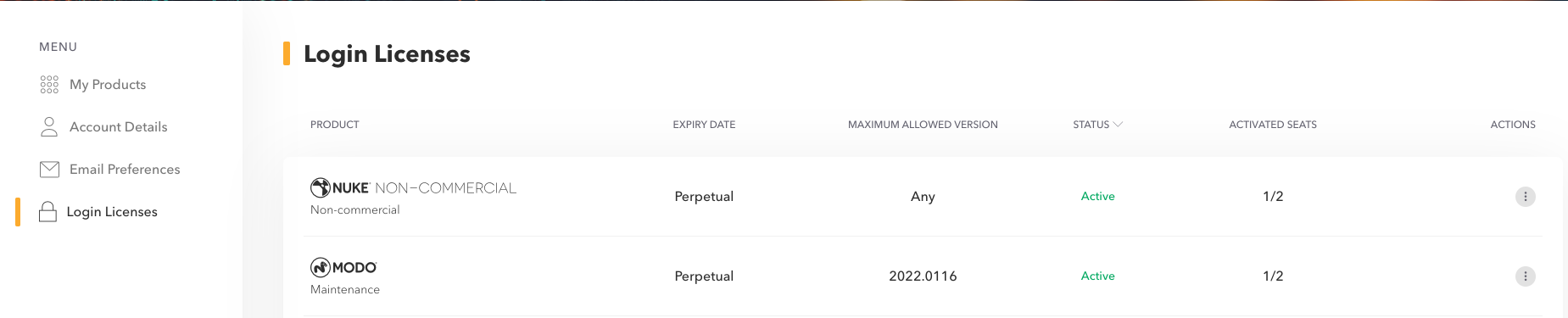Open Email Preferences in the sidebar
1568x318 pixels.
[125, 169]
